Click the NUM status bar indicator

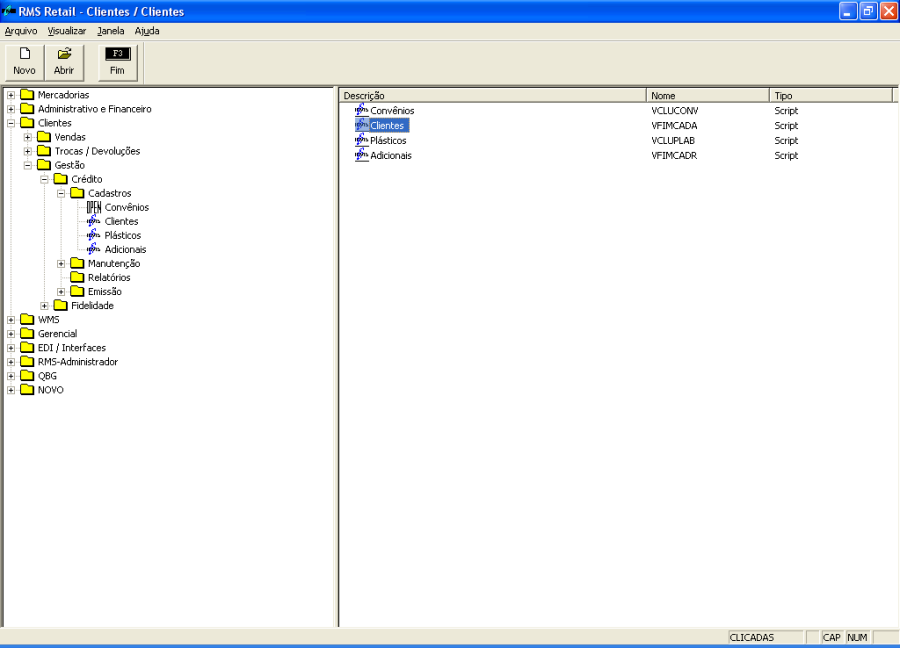tap(857, 638)
